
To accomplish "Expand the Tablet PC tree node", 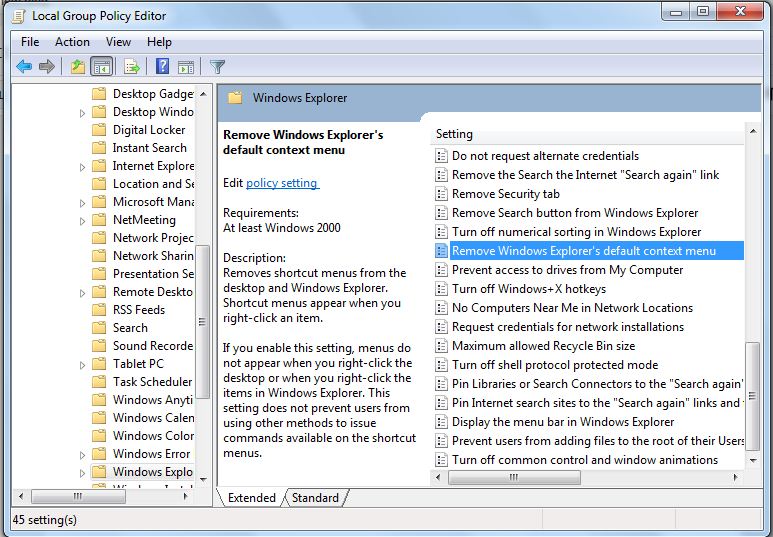I will click(82, 365).
